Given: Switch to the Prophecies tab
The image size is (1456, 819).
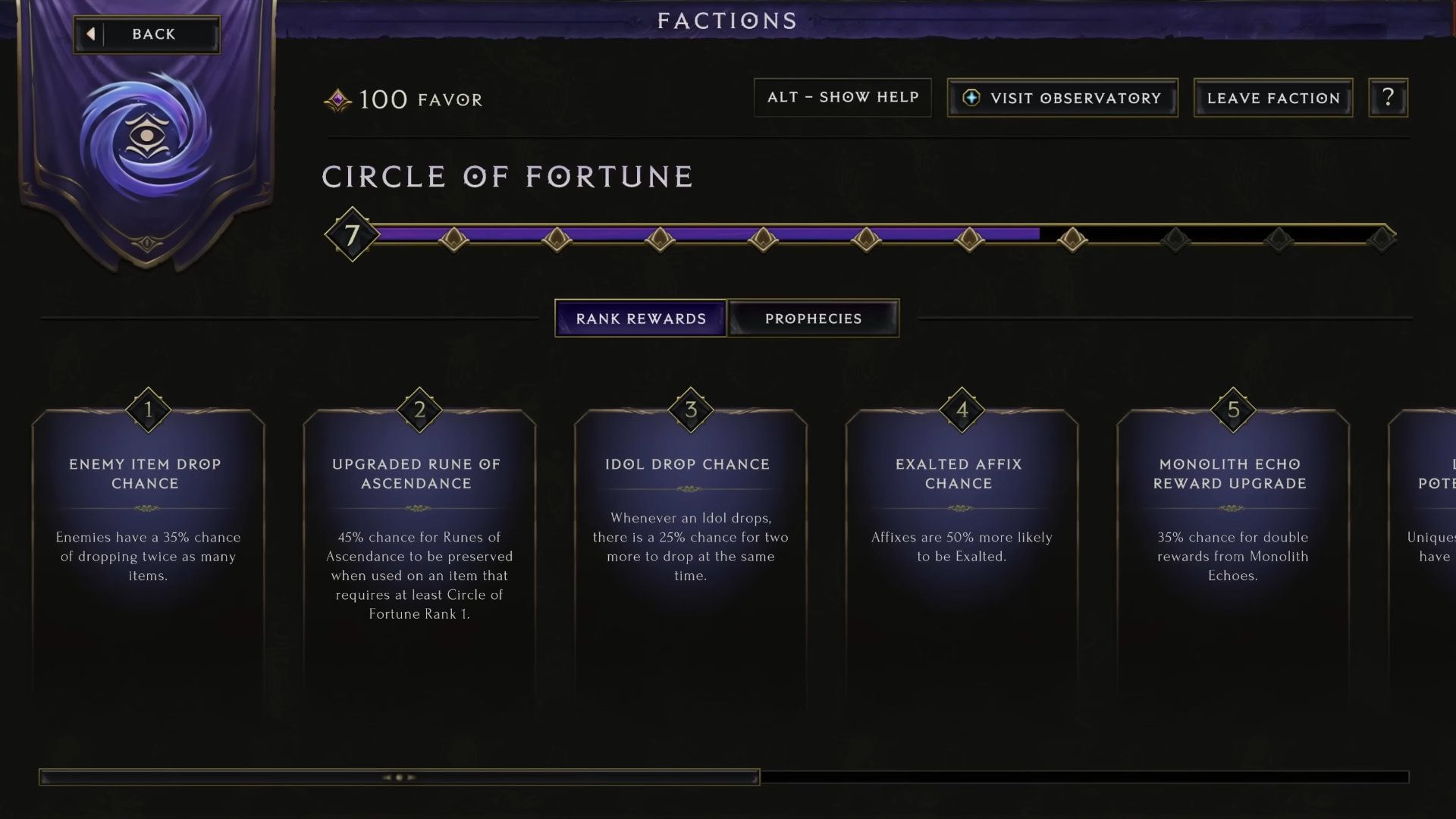Looking at the screenshot, I should 813,318.
